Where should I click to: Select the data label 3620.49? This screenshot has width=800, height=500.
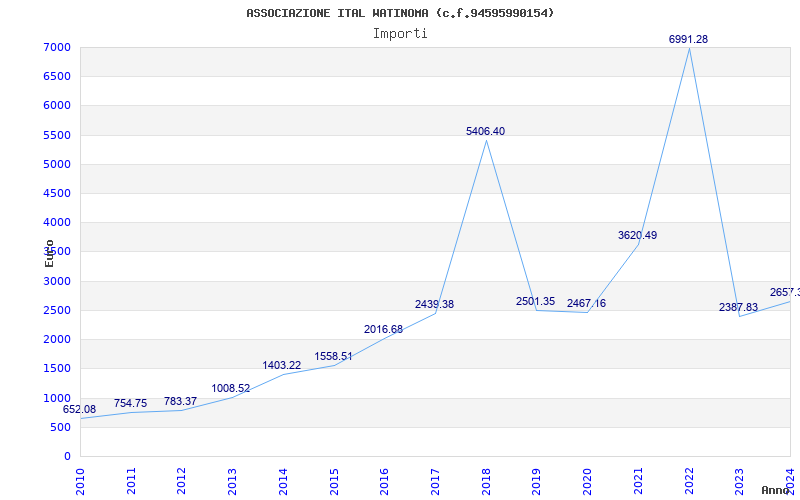pyautogui.click(x=637, y=236)
